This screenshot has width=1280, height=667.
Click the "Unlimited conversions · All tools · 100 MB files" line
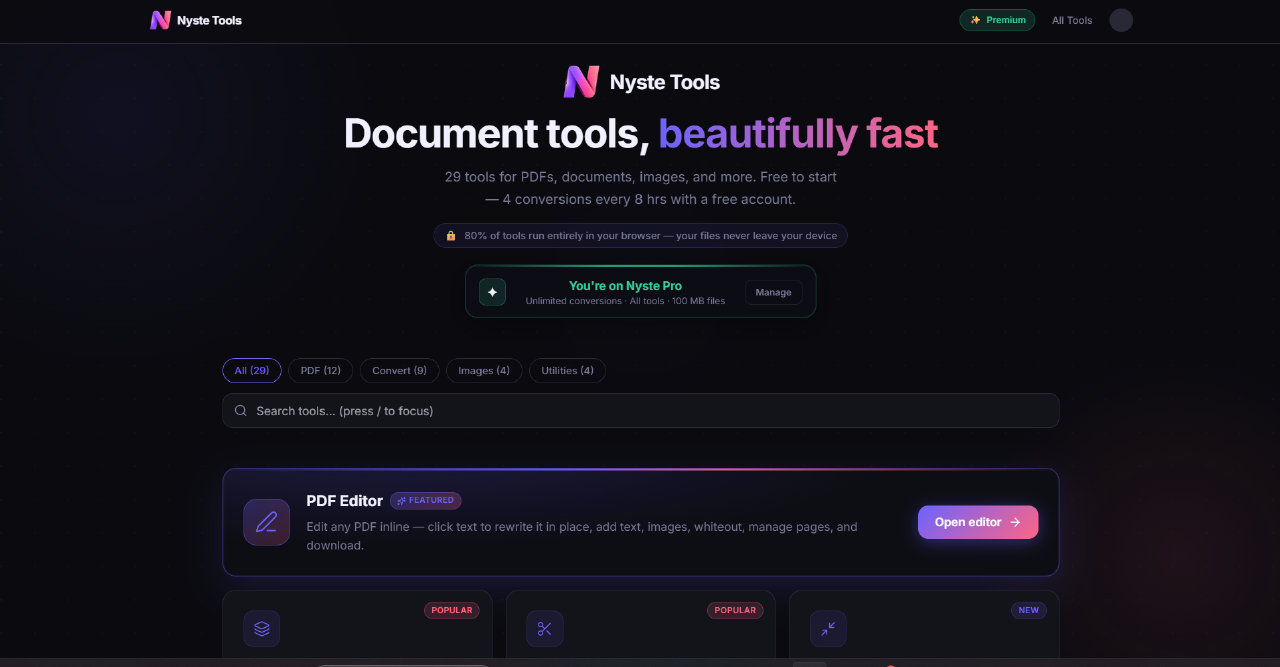(625, 301)
